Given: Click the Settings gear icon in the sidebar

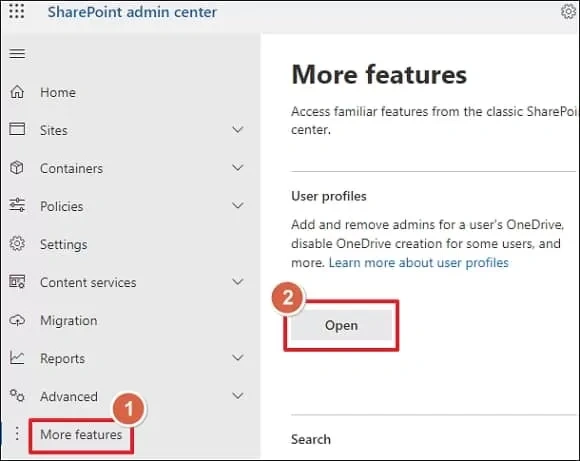Looking at the screenshot, I should pos(17,243).
